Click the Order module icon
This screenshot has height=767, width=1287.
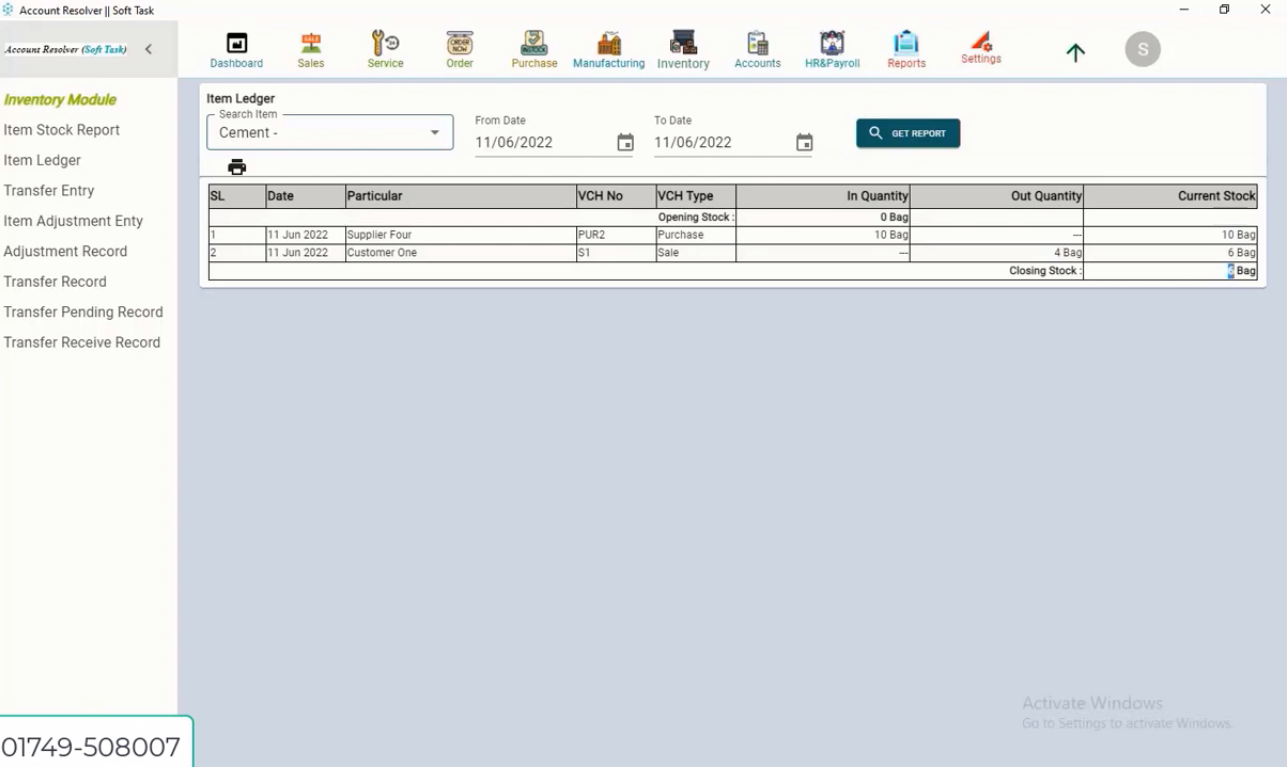click(459, 48)
